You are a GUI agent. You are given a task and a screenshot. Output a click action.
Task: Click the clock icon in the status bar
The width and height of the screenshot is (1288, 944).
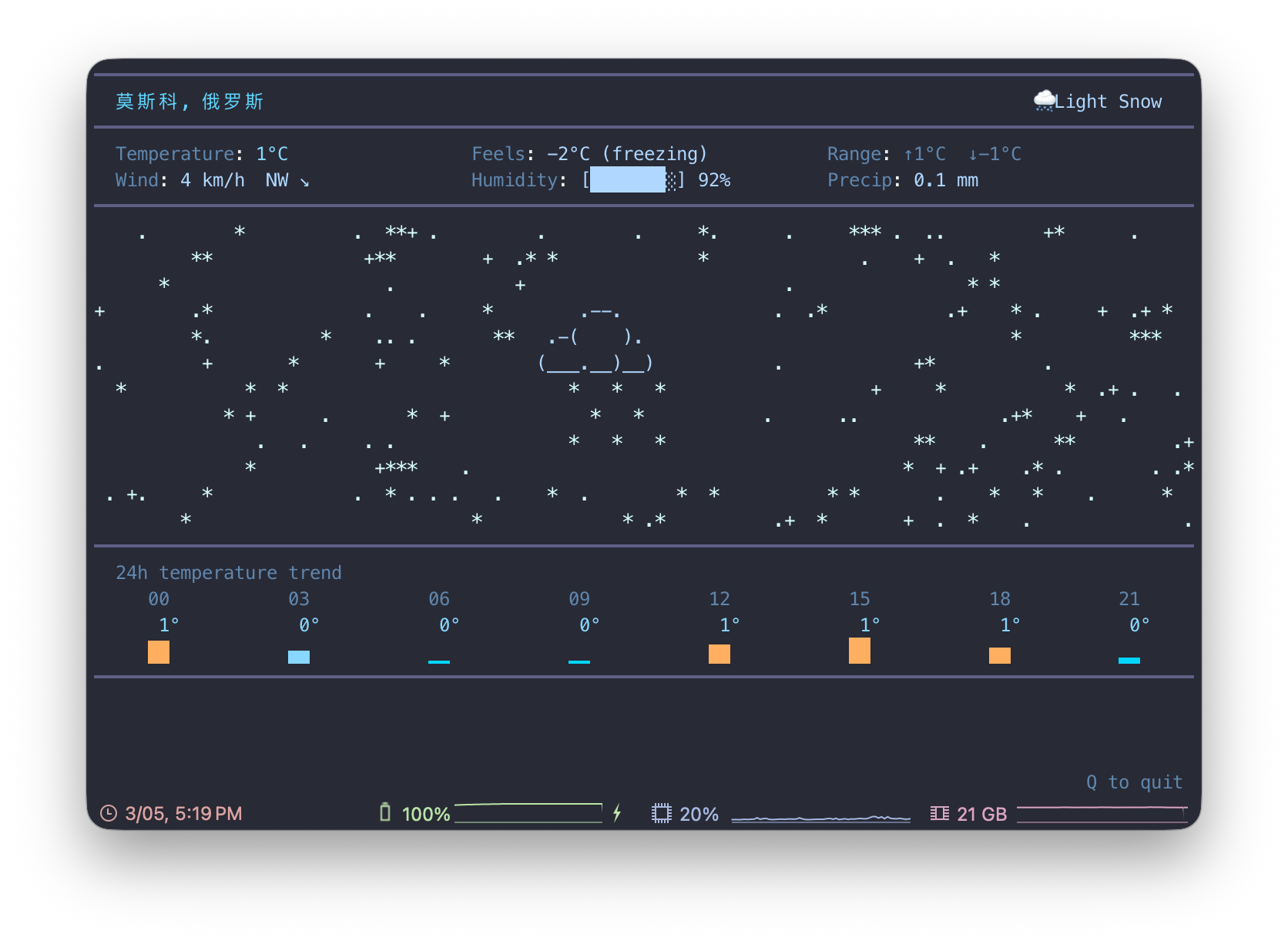click(109, 813)
